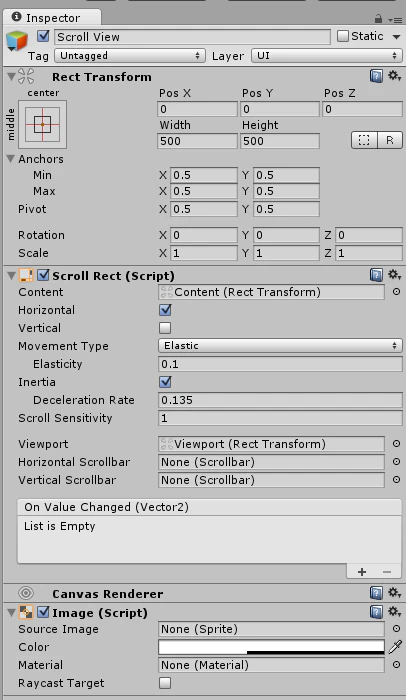Click the Width field showing 500
The height and width of the screenshot is (700, 406).
pyautogui.click(x=197, y=141)
